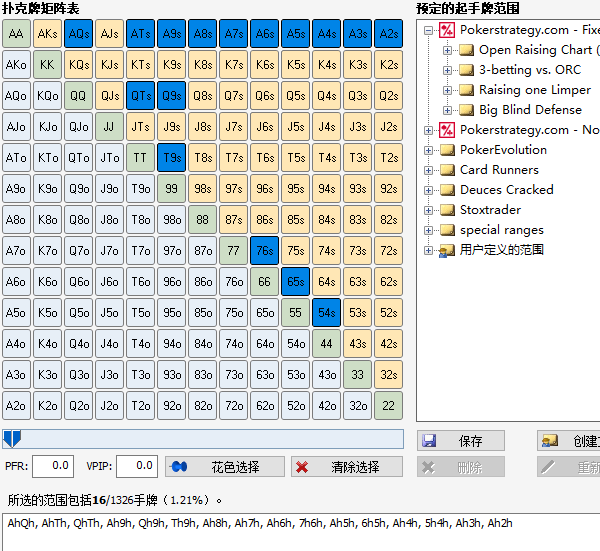Viewport: 600px width, 551px height.
Task: Select the Card Runners tree label
Action: [499, 170]
